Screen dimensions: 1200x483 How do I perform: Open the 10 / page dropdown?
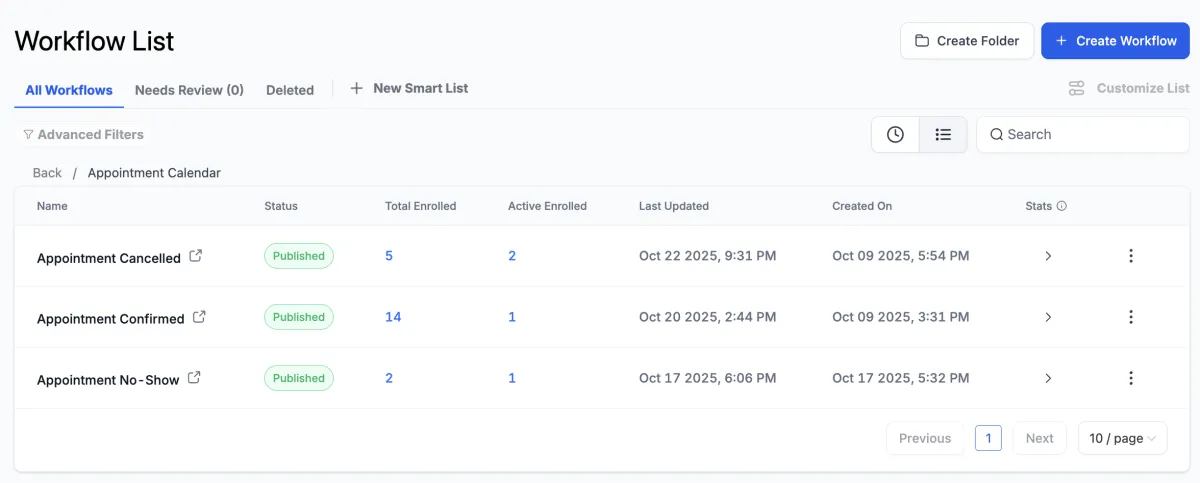(x=1122, y=438)
